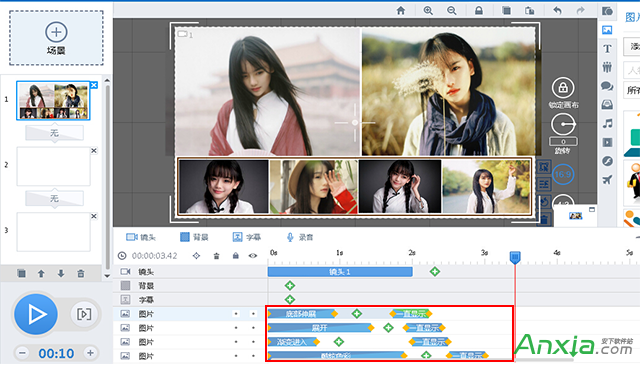Image resolution: width=640 pixels, height=365 pixels.
Task: Click the home icon in top toolbar
Action: tap(401, 11)
